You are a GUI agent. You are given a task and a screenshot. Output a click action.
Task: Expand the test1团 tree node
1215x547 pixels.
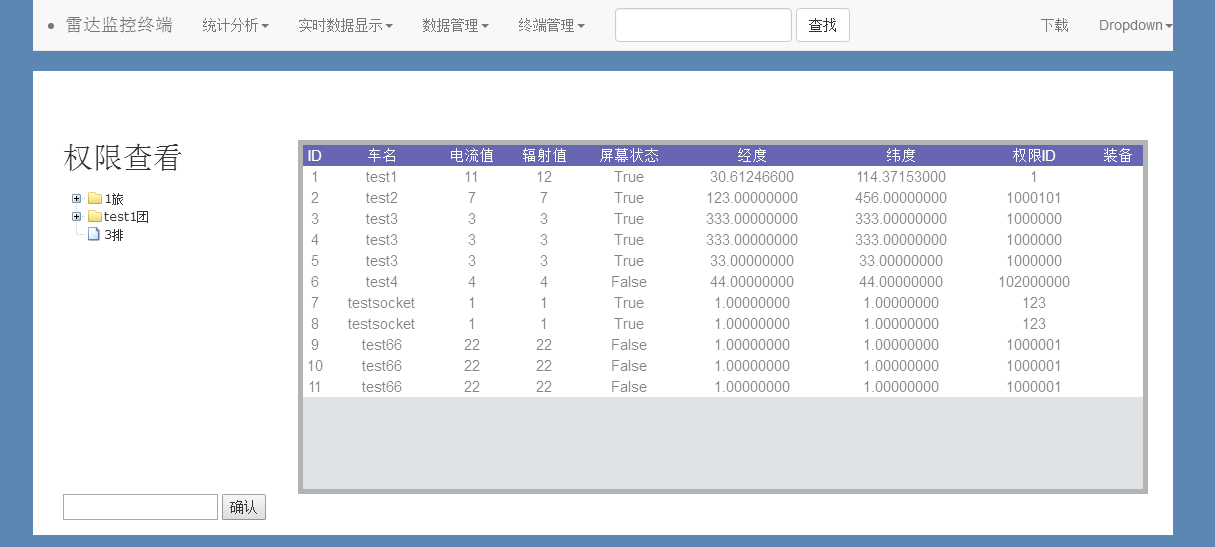click(77, 217)
